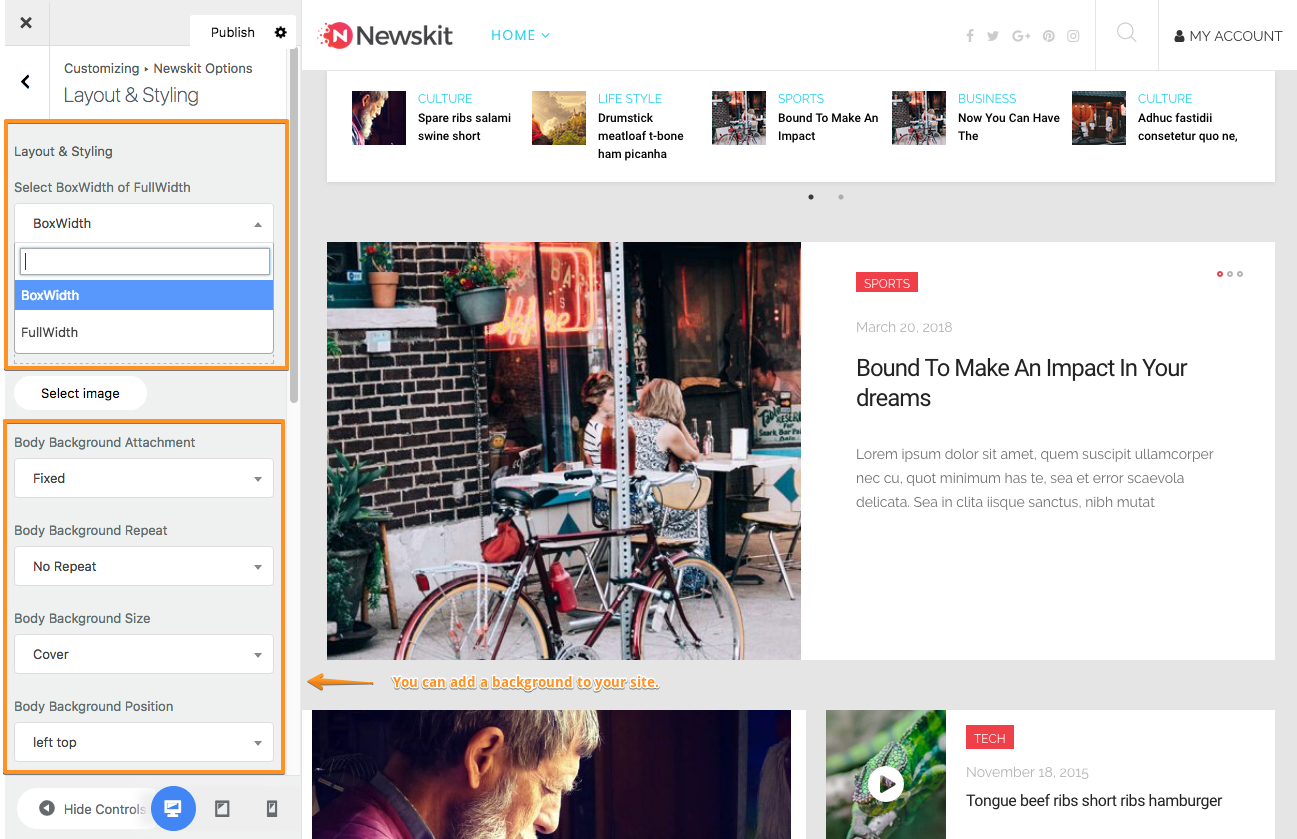Click the Now You Can Have thumbnail
Viewport: 1297px width, 839px height.
[x=919, y=118]
